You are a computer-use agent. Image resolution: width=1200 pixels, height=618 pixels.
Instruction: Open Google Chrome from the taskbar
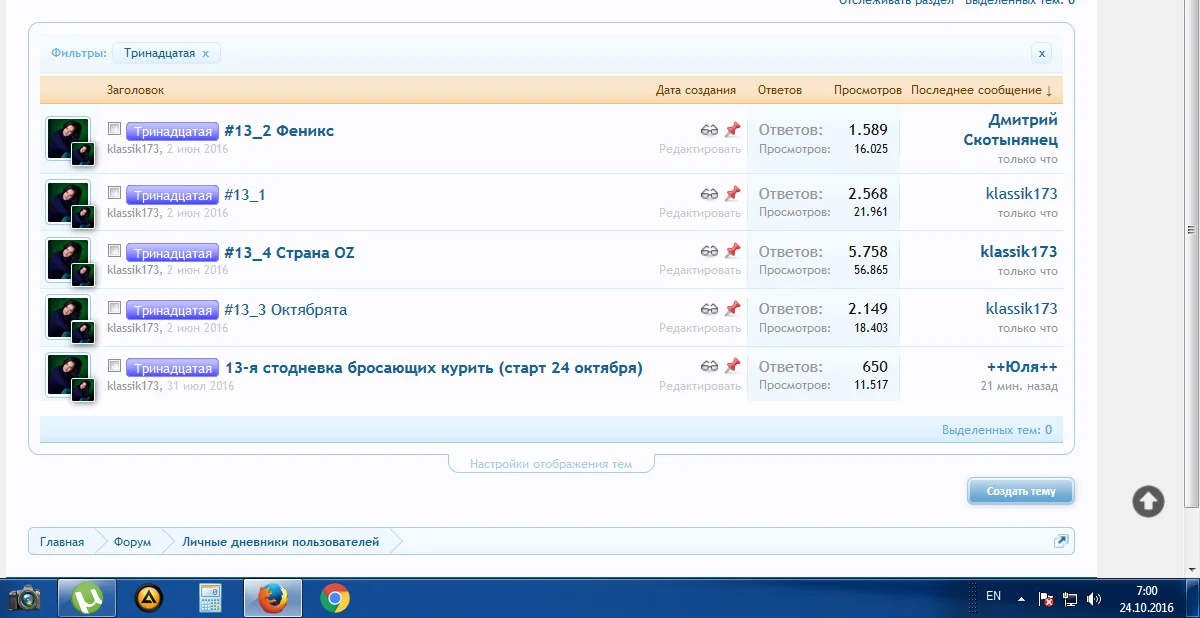click(334, 597)
